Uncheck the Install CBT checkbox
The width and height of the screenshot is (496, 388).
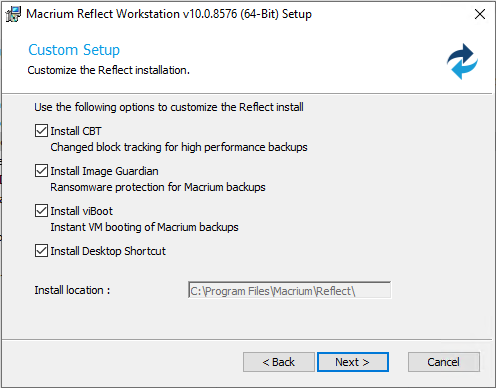(41, 131)
